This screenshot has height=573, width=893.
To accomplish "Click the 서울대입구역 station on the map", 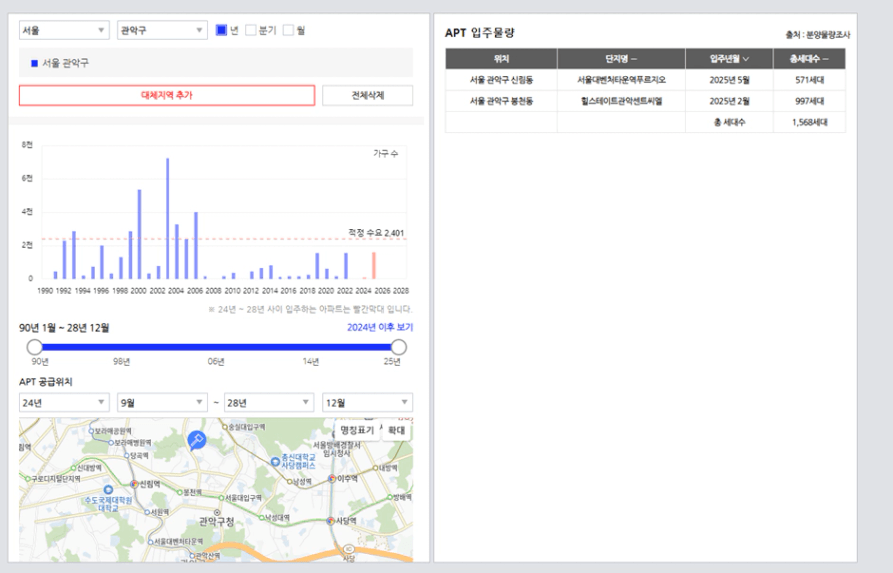I will click(221, 498).
